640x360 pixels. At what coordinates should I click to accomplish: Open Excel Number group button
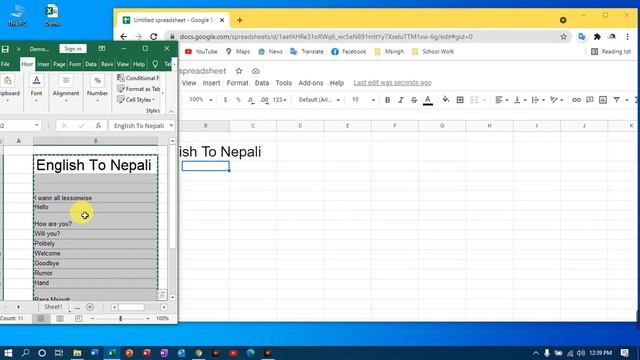98,88
